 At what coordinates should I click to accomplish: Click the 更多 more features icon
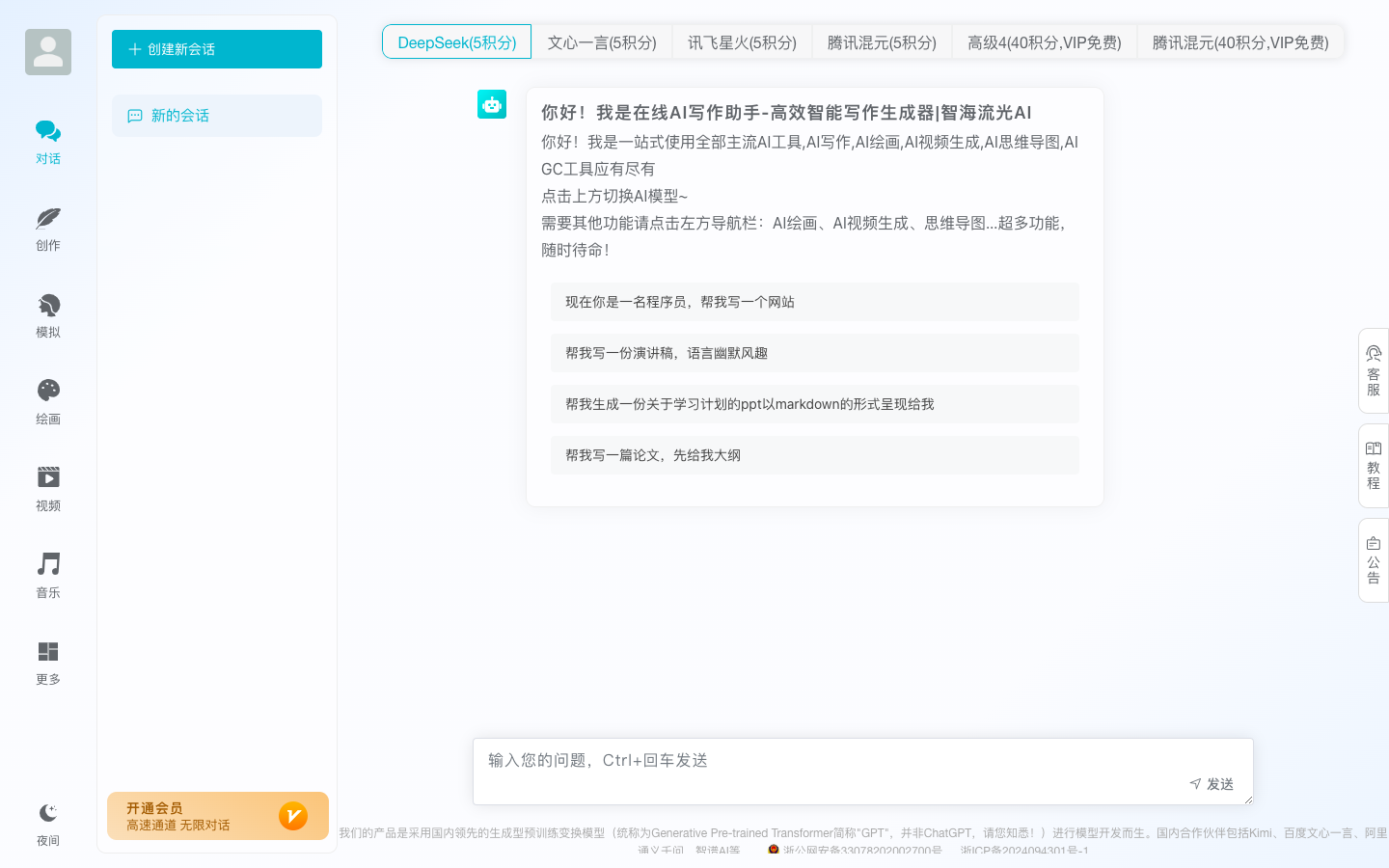[x=48, y=662]
